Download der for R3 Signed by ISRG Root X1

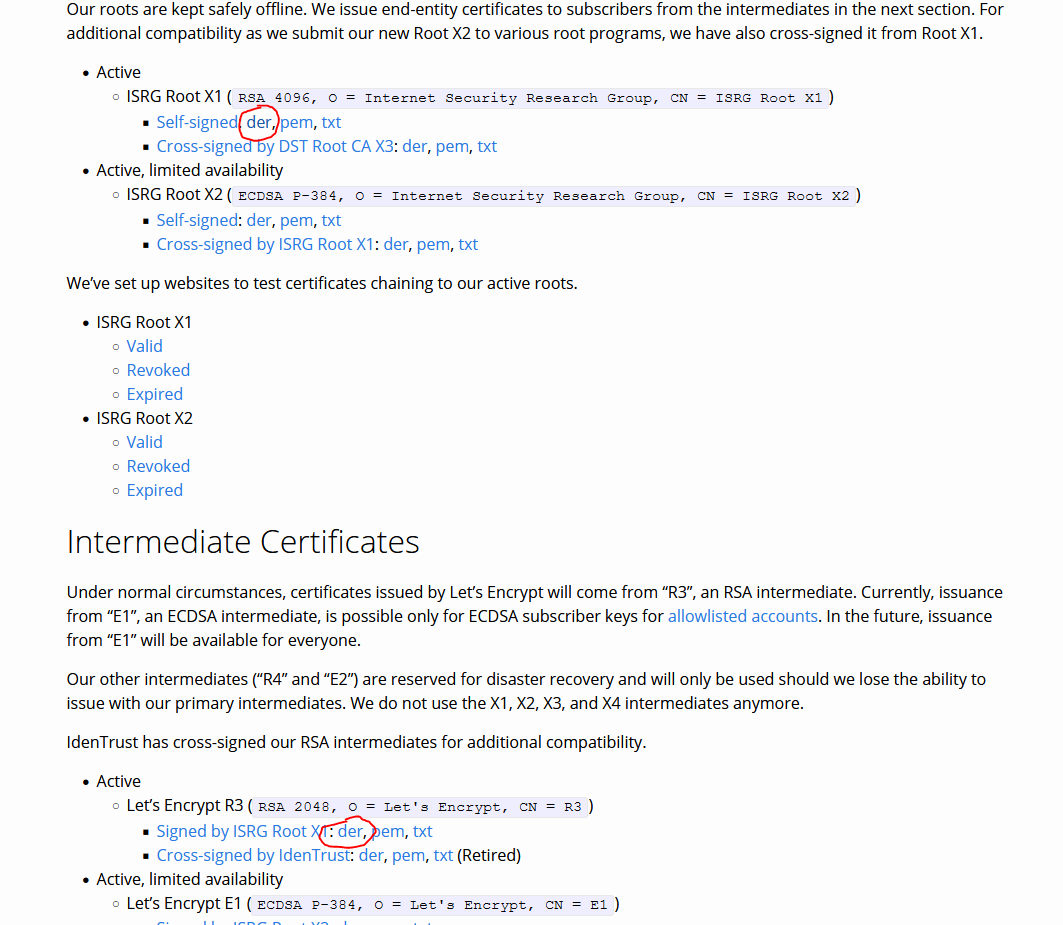click(x=350, y=831)
